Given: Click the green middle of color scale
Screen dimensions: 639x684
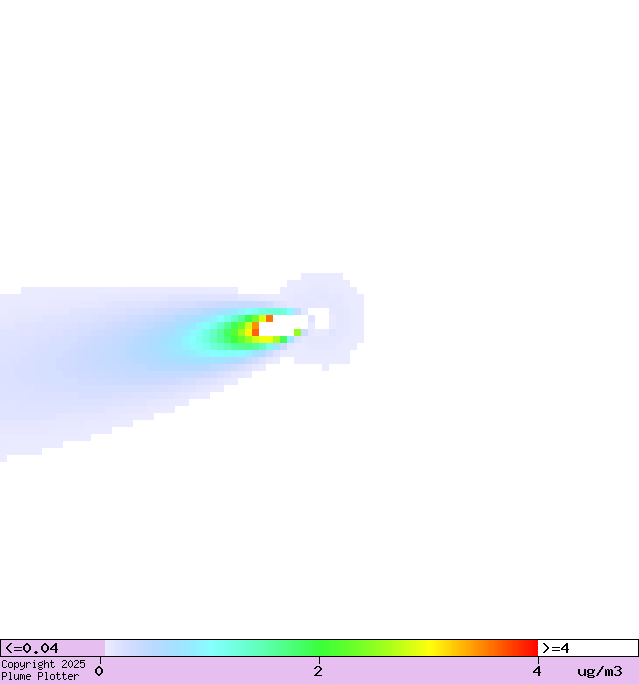Looking at the screenshot, I should 320,648.
